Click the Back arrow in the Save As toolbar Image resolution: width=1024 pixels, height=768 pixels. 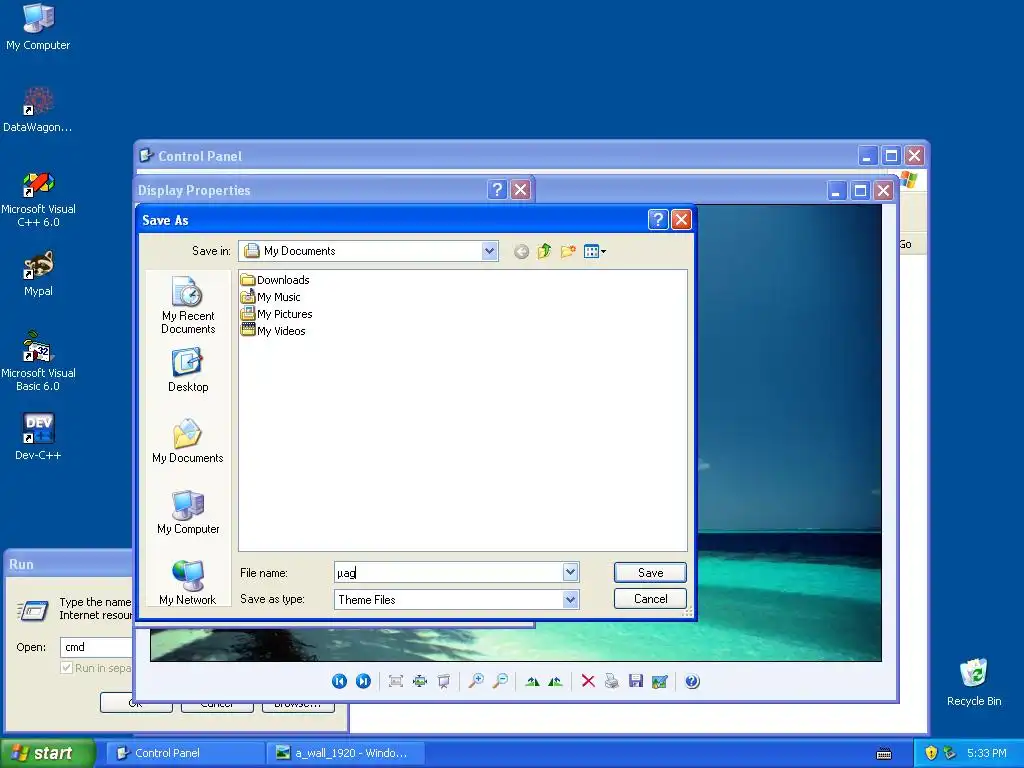pos(520,251)
